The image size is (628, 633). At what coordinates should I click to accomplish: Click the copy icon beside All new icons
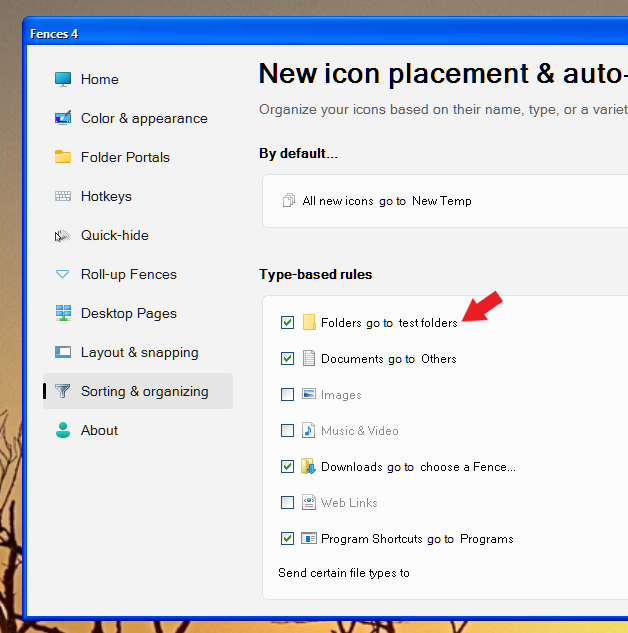289,200
